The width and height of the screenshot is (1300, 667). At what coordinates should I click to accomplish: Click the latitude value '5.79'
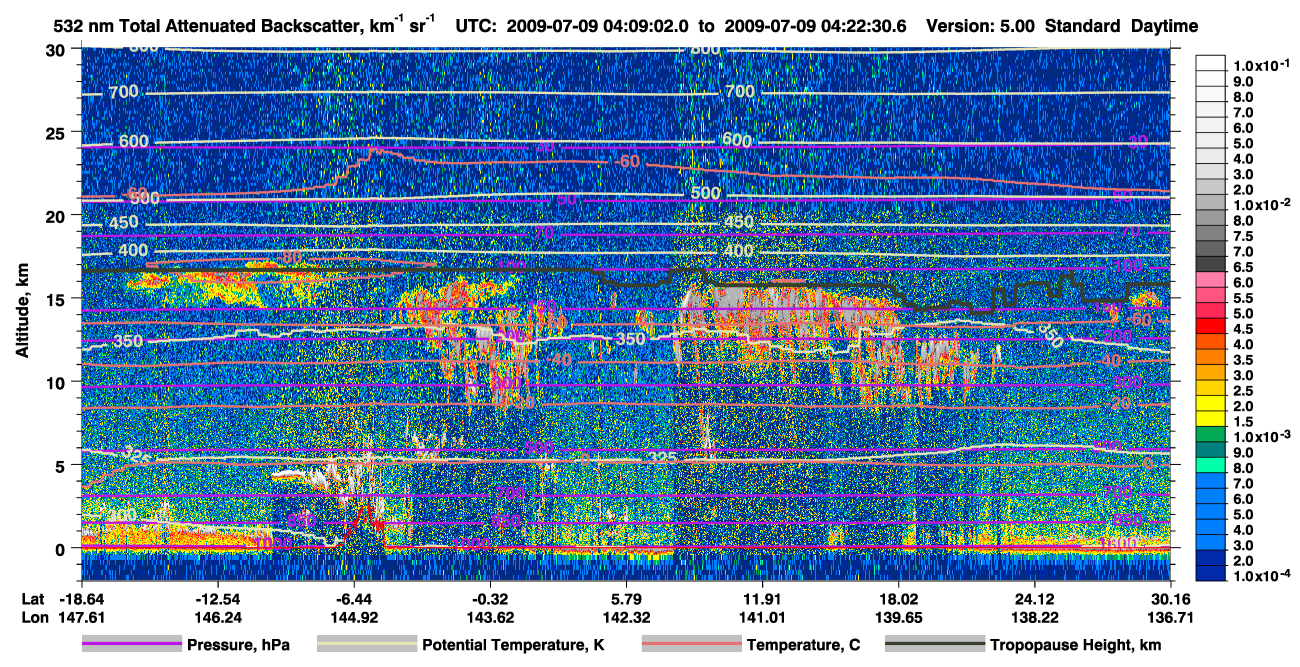(625, 599)
